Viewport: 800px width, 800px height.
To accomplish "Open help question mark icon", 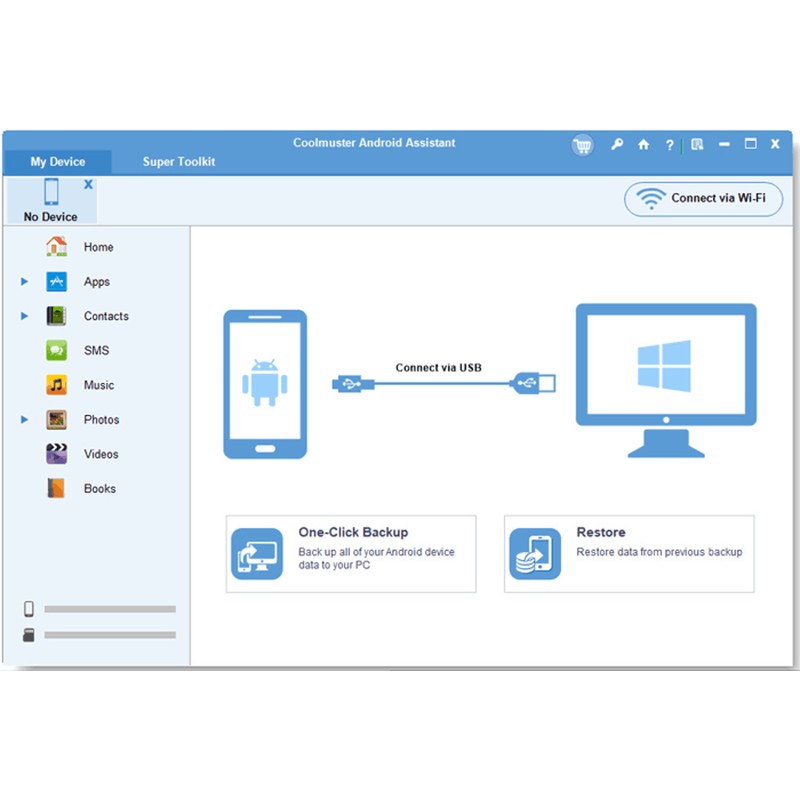I will [670, 145].
